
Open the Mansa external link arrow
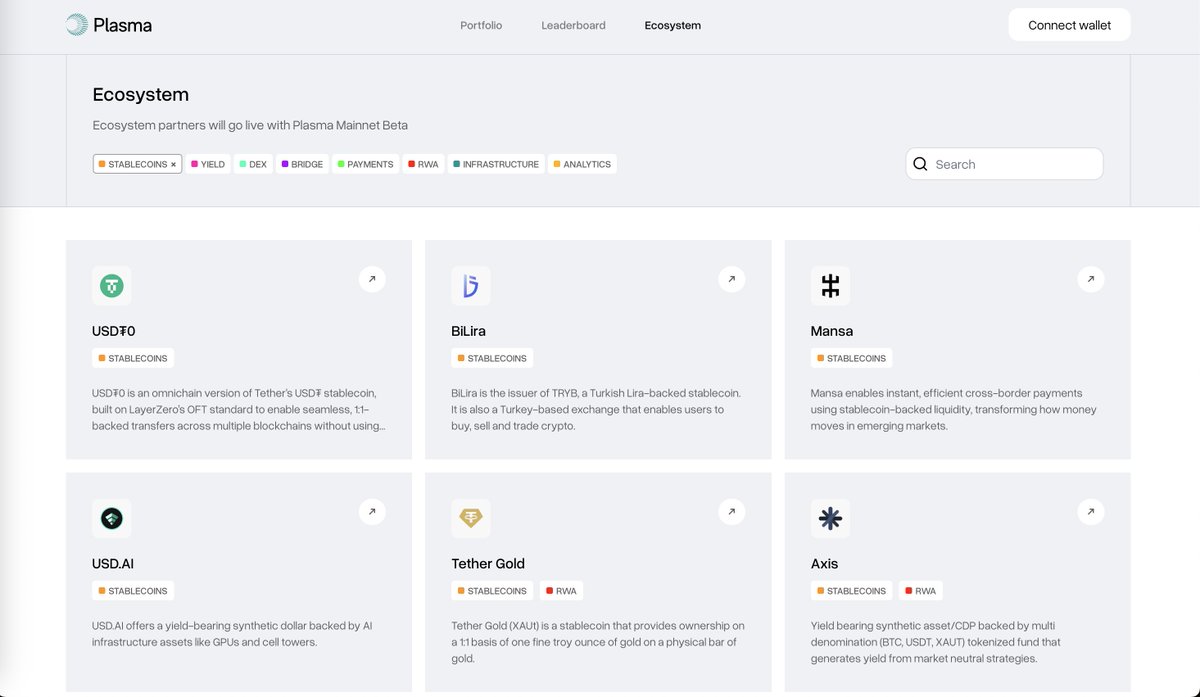click(1091, 279)
